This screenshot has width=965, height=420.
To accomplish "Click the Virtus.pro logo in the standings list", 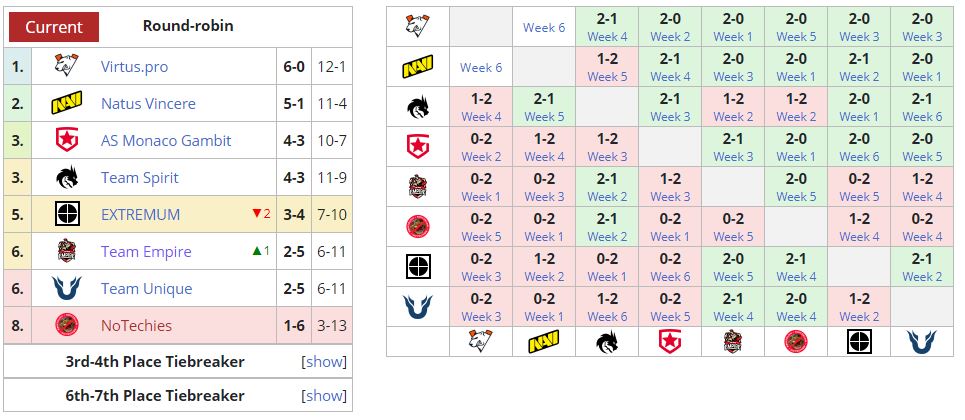I will pos(66,67).
